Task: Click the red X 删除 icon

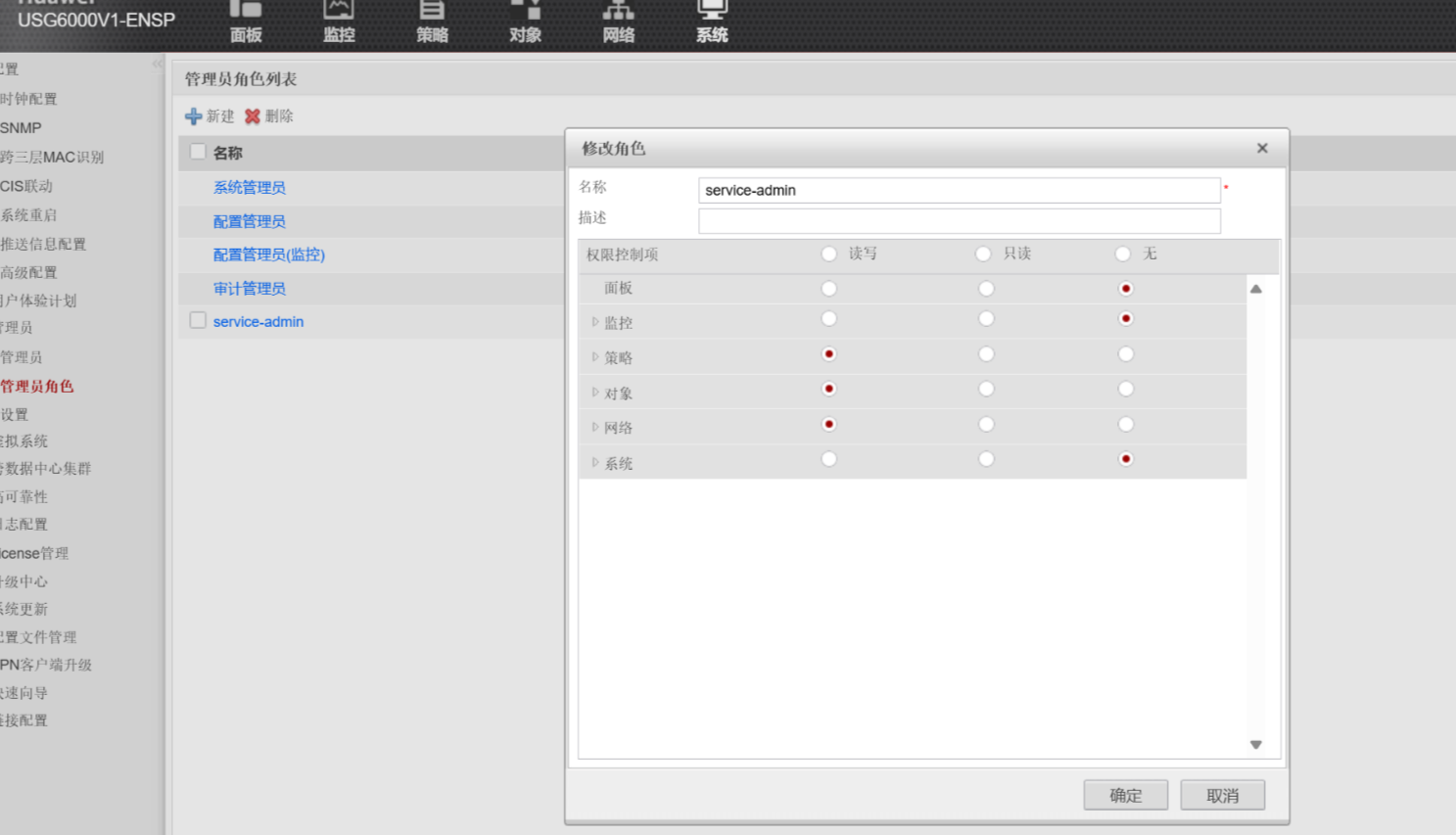Action: click(253, 116)
